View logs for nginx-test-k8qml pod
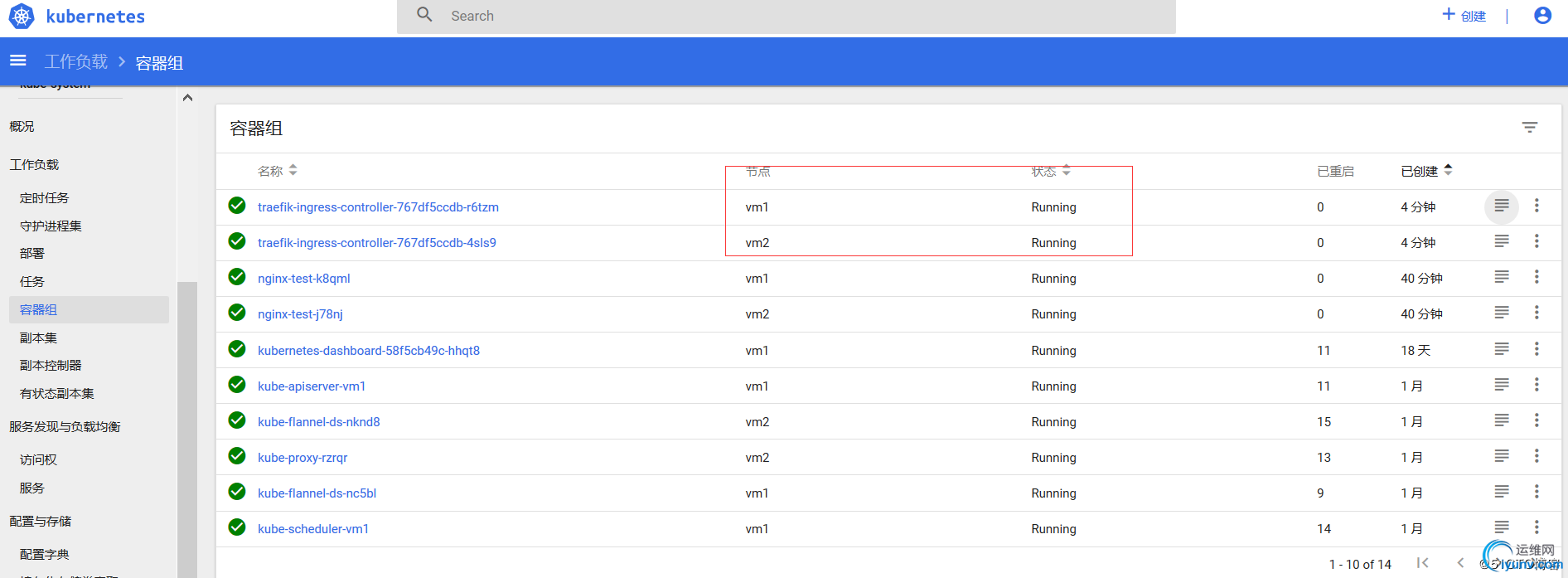 tap(1502, 277)
